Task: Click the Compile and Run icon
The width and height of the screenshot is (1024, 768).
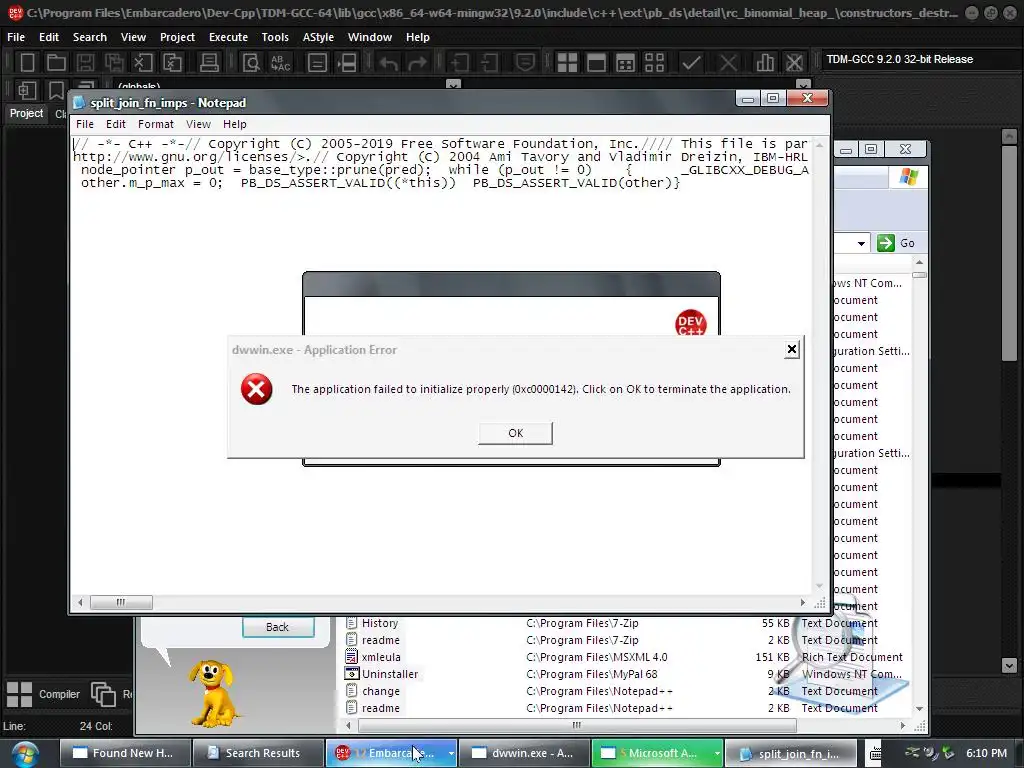Action: click(x=626, y=63)
